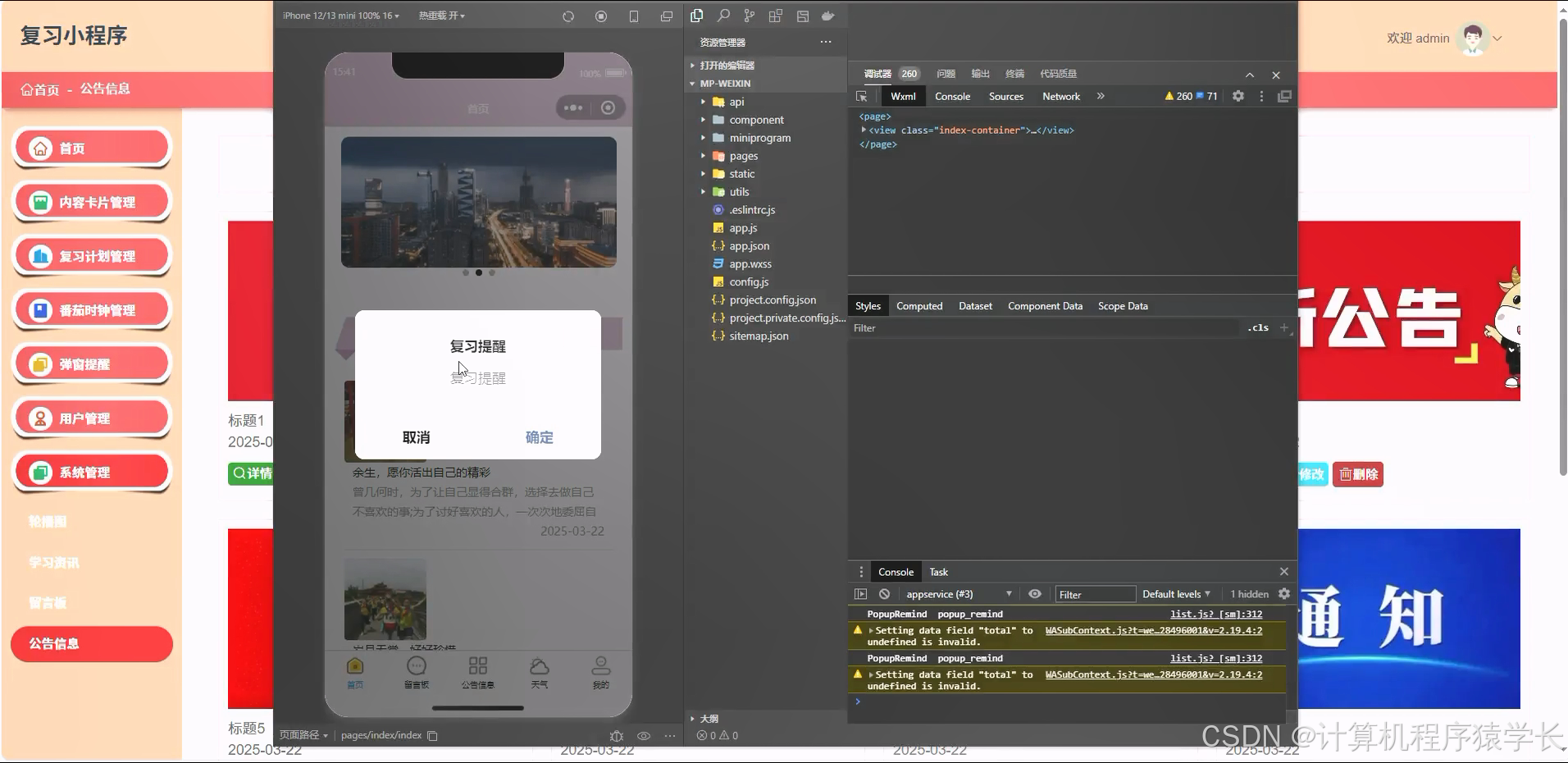Collapse debugger panel with the up caret

[x=1250, y=75]
